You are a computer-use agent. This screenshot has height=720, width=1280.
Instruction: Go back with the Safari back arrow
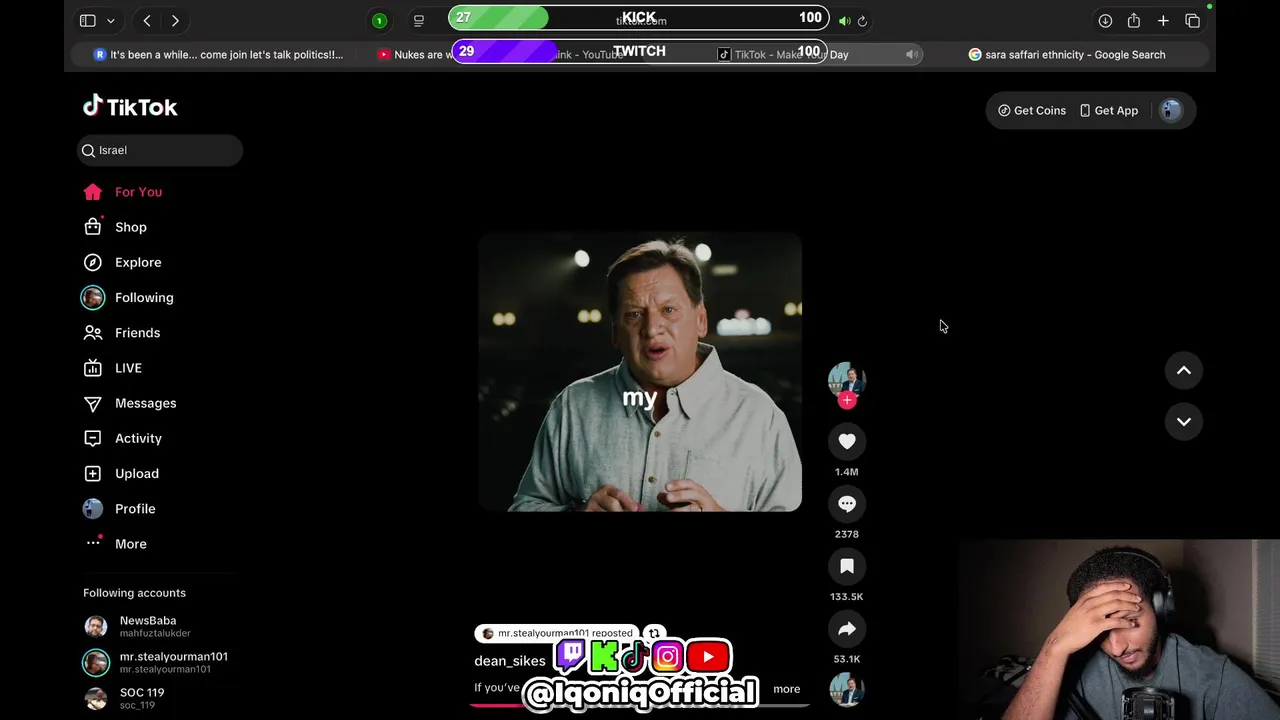[147, 20]
